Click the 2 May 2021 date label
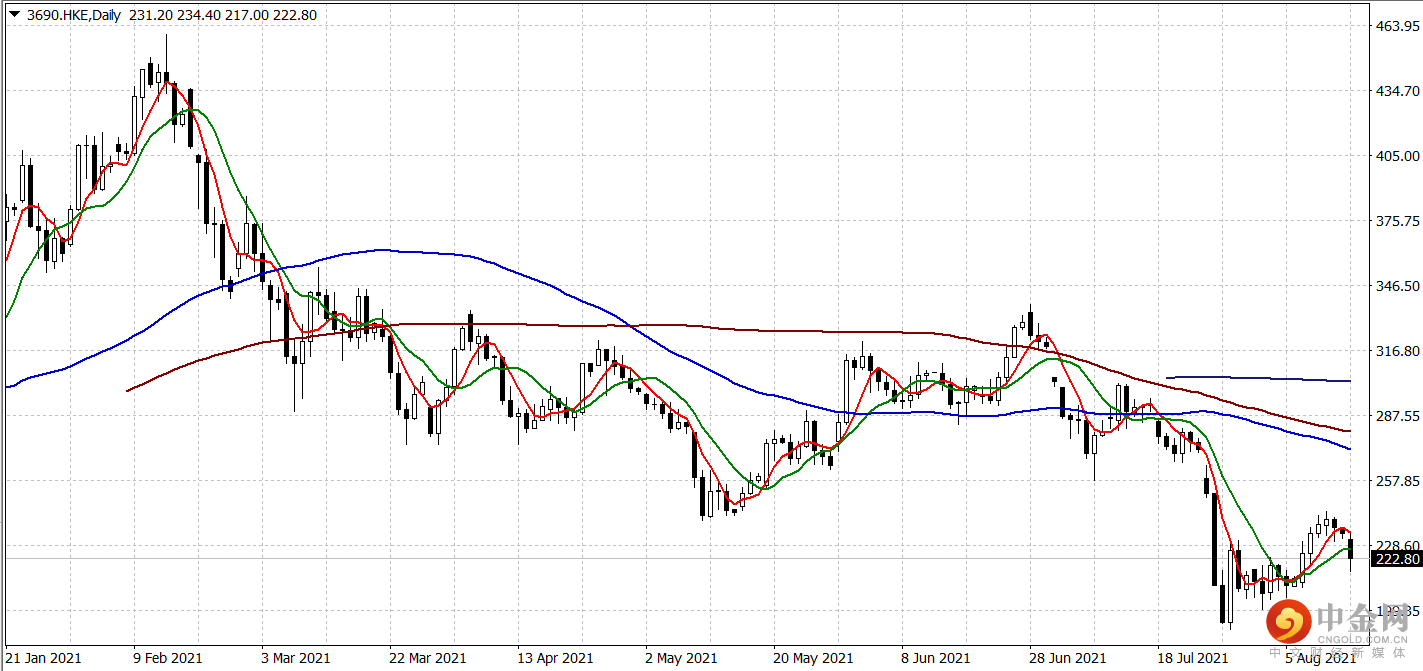Viewport: 1423px width, 671px height. [x=681, y=658]
